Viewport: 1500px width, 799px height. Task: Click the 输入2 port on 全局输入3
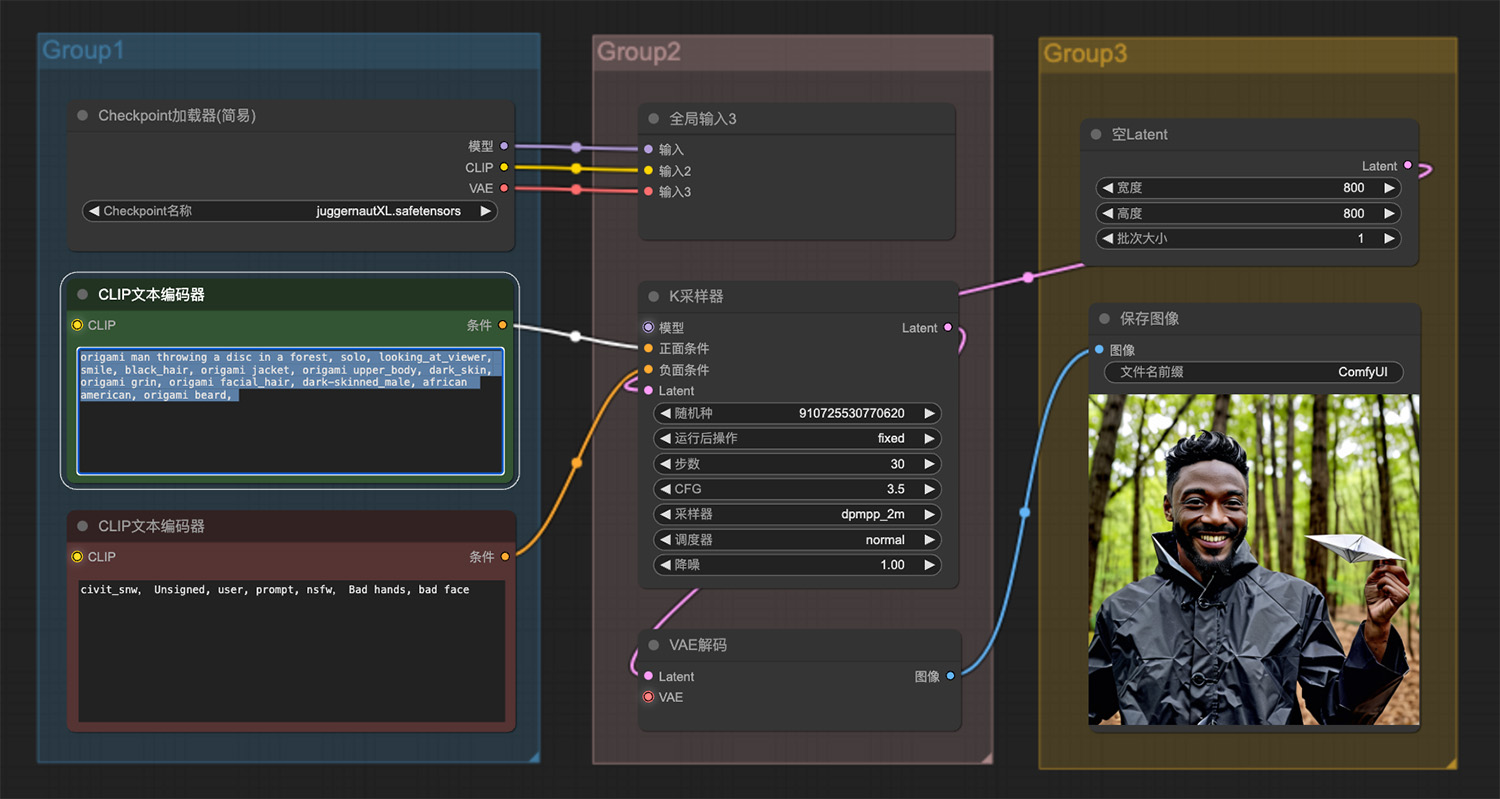tap(648, 170)
